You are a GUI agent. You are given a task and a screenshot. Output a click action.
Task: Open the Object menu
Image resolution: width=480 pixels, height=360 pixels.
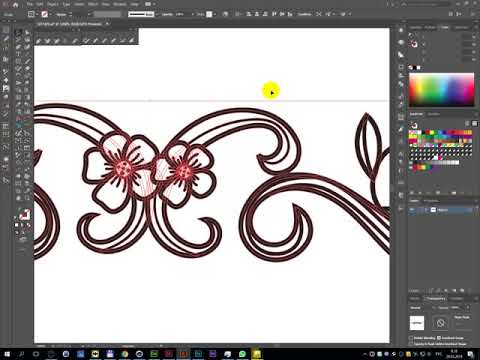coord(53,5)
